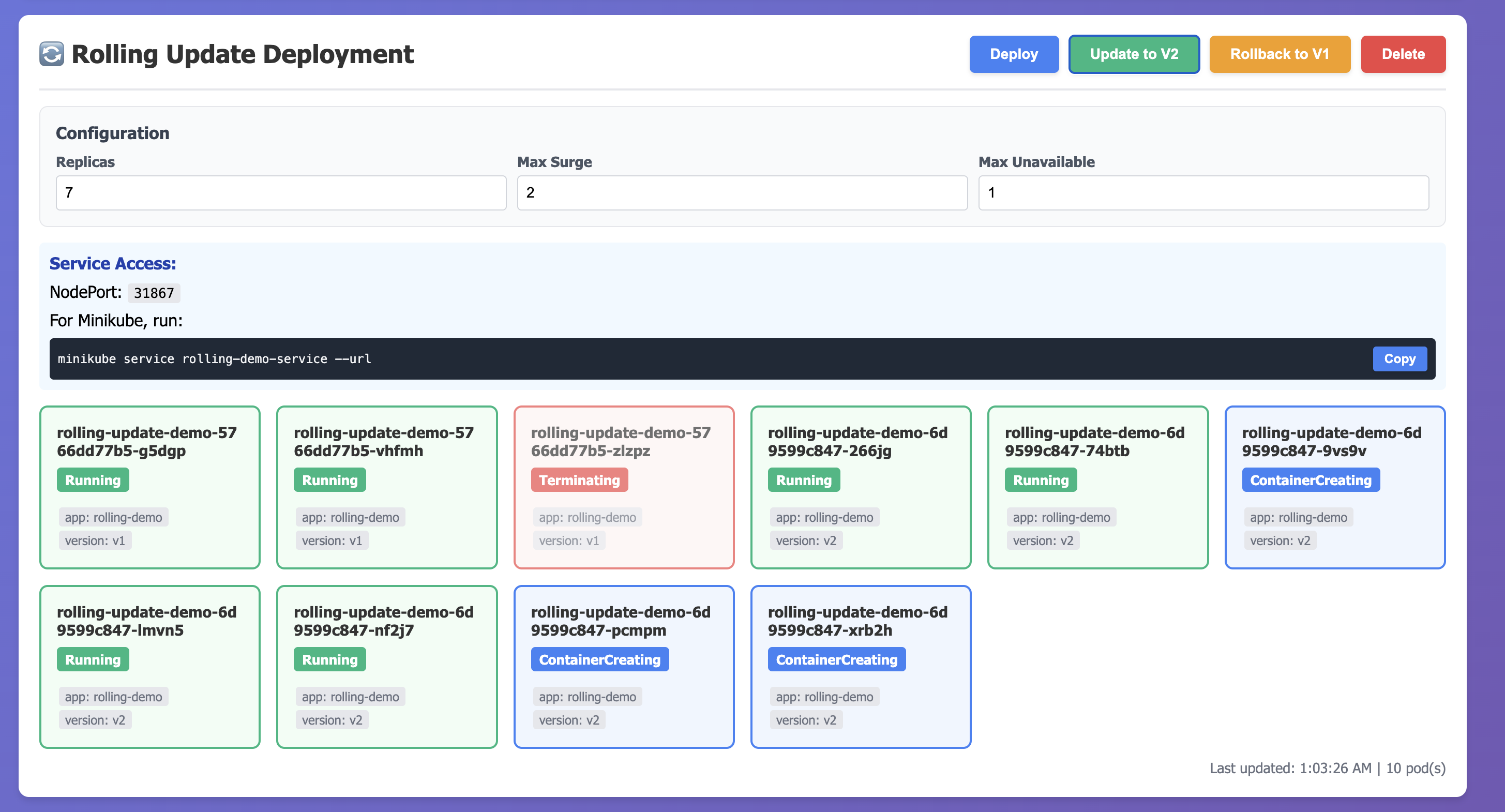The width and height of the screenshot is (1505, 812).
Task: Click inside the Replicas input field
Action: click(280, 193)
